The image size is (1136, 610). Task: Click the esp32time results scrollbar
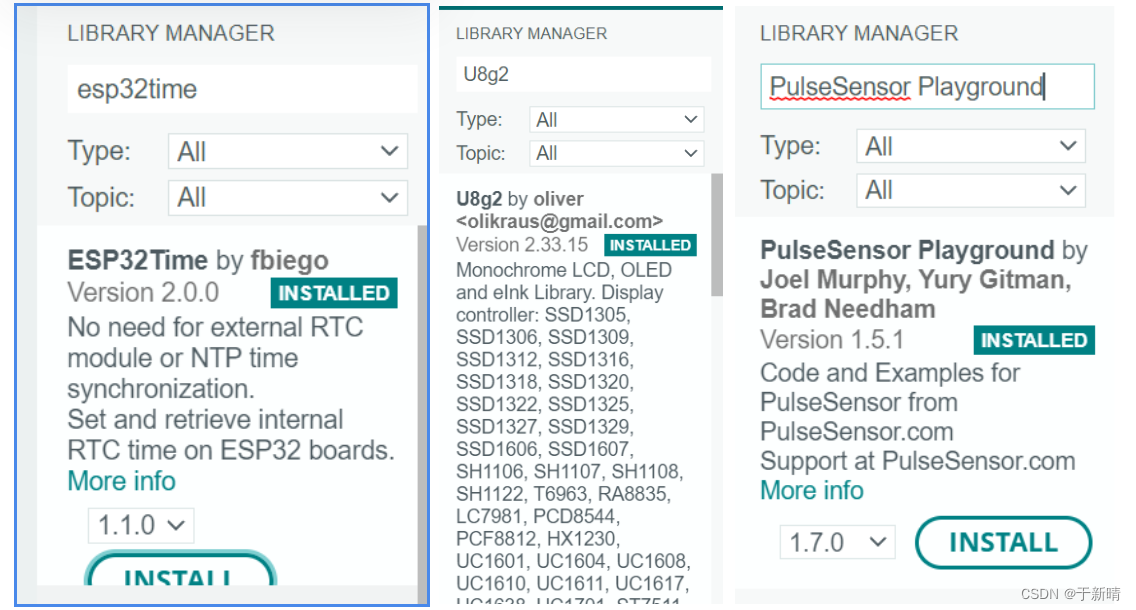(x=422, y=413)
